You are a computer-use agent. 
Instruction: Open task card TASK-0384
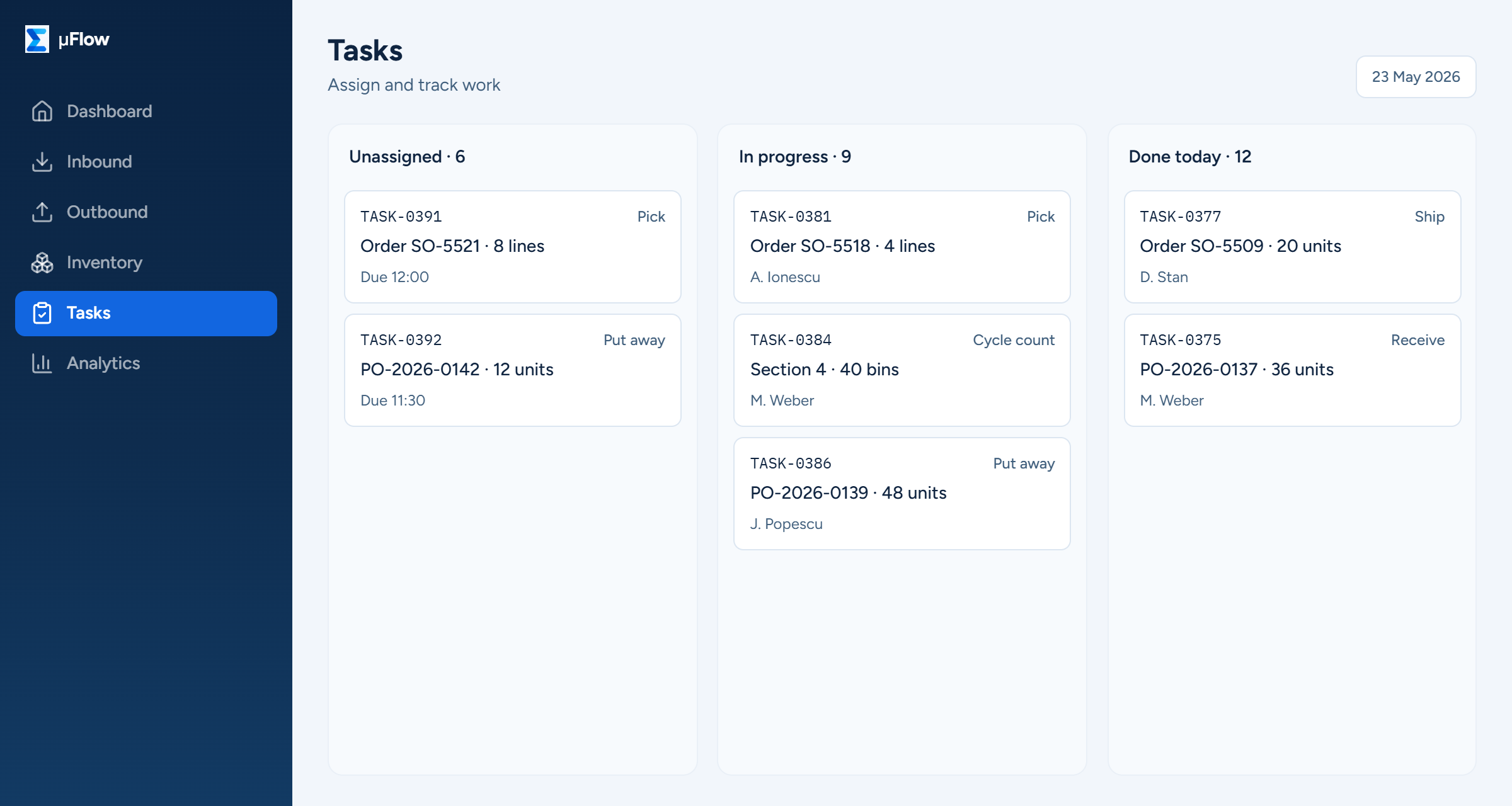tap(902, 370)
